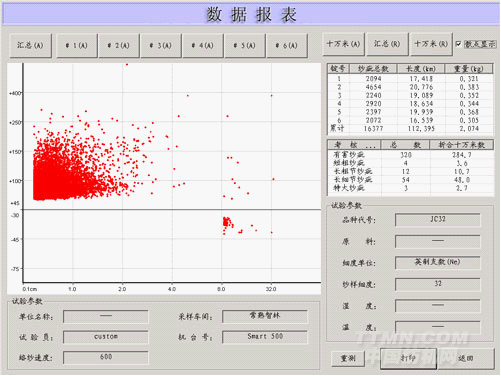Viewport: 501px width, 376px height.
Task: View spindle #5(A) results
Action: (245, 45)
